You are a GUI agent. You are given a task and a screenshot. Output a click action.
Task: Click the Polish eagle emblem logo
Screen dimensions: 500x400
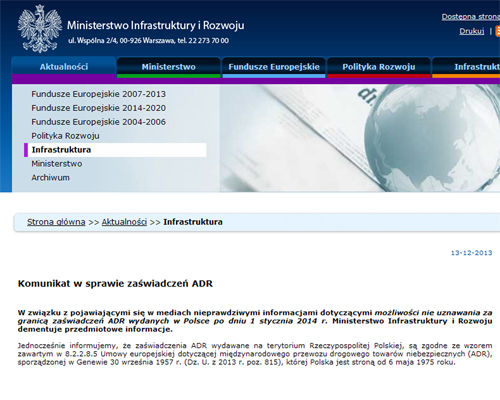(x=40, y=29)
